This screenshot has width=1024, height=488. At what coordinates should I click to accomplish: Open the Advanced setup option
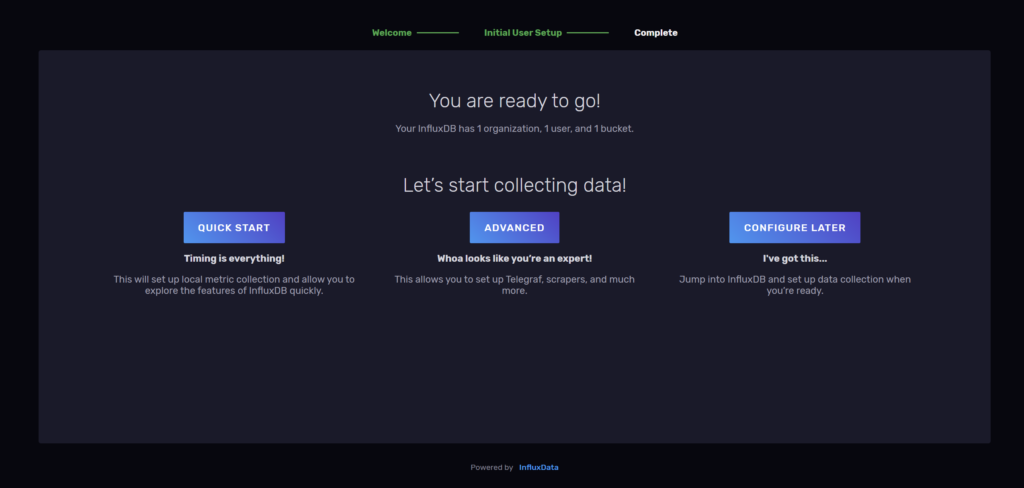click(514, 227)
